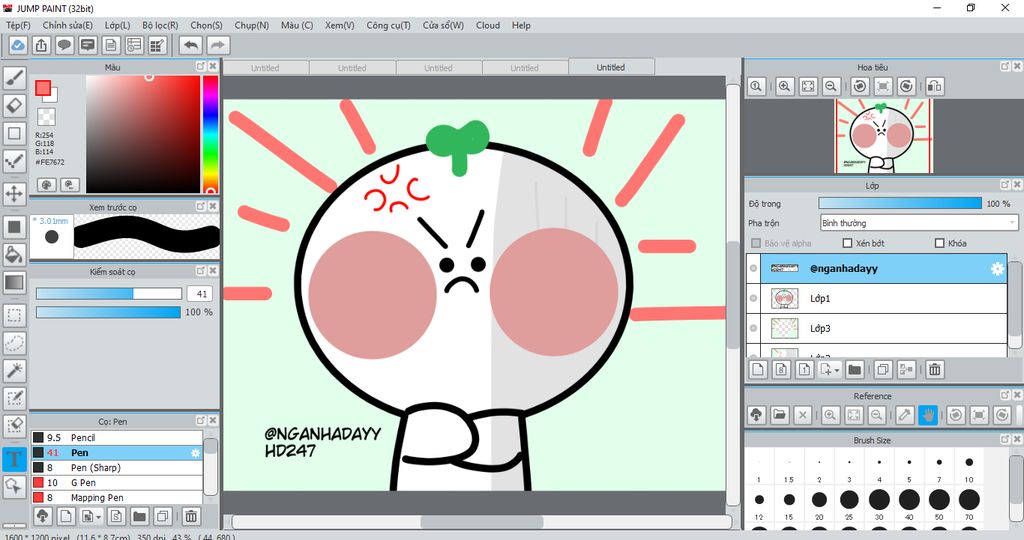Image resolution: width=1024 pixels, height=540 pixels.
Task: Click the brush size slider in Kiểm soát cọ
Action: click(x=108, y=294)
